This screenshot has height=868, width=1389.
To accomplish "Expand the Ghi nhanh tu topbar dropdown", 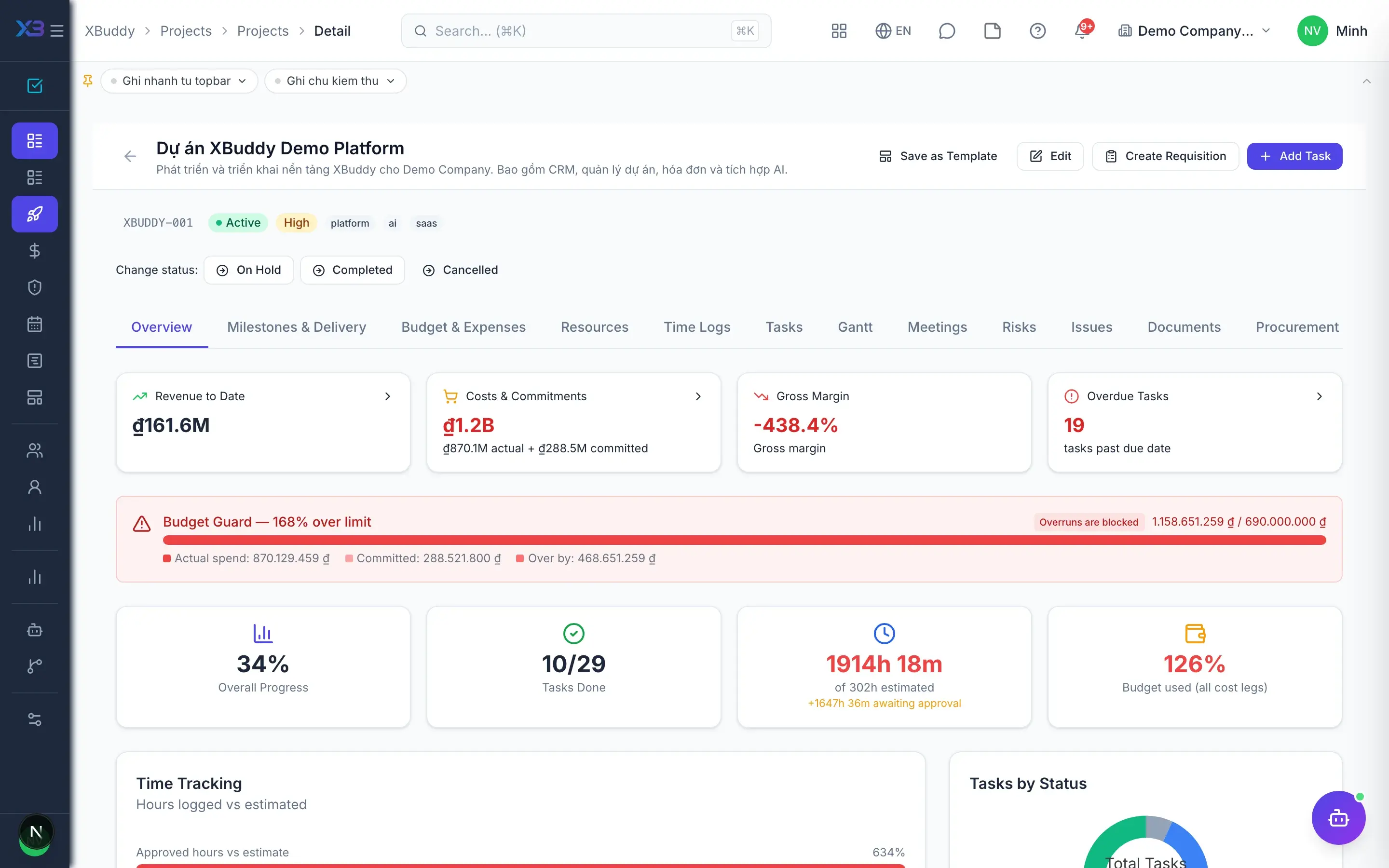I will pyautogui.click(x=179, y=81).
